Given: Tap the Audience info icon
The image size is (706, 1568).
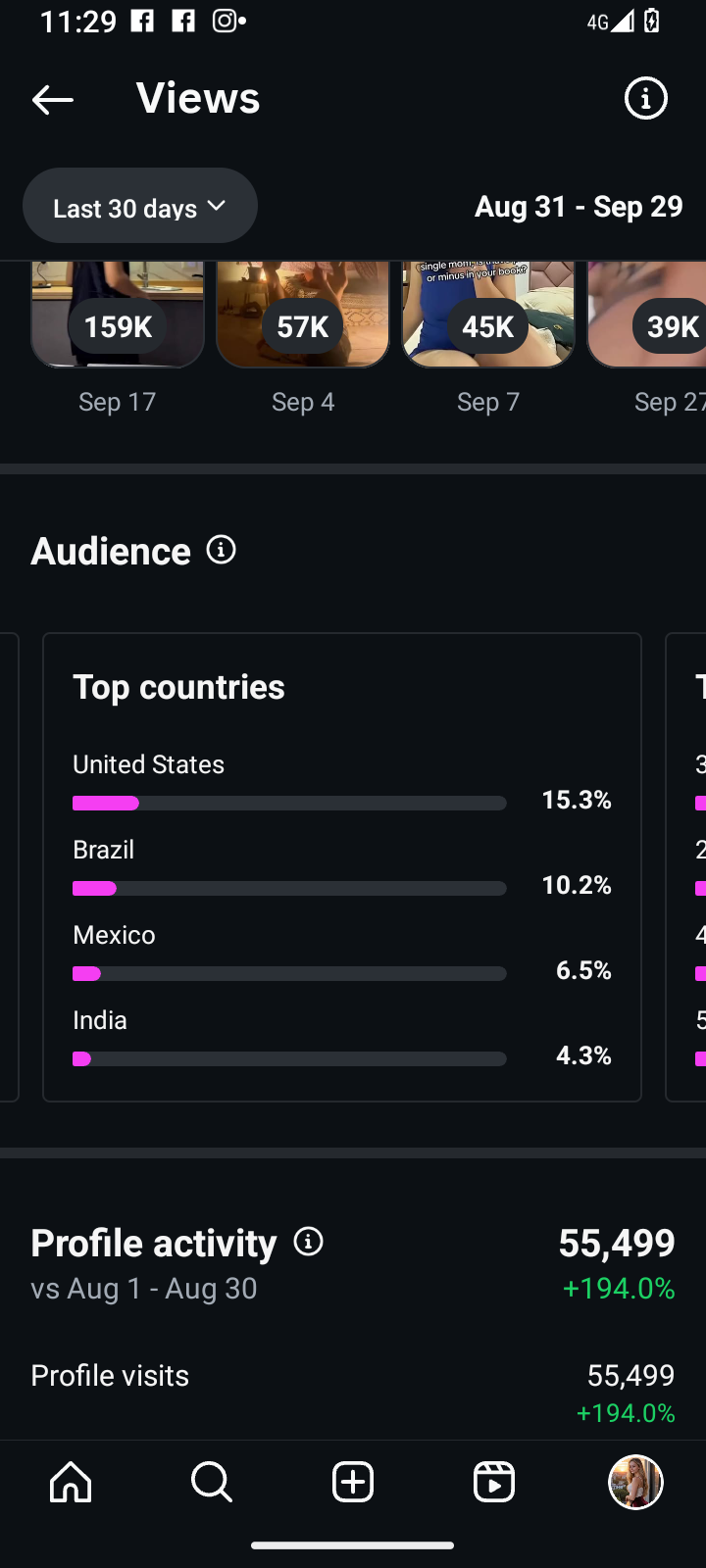Looking at the screenshot, I should [x=222, y=550].
